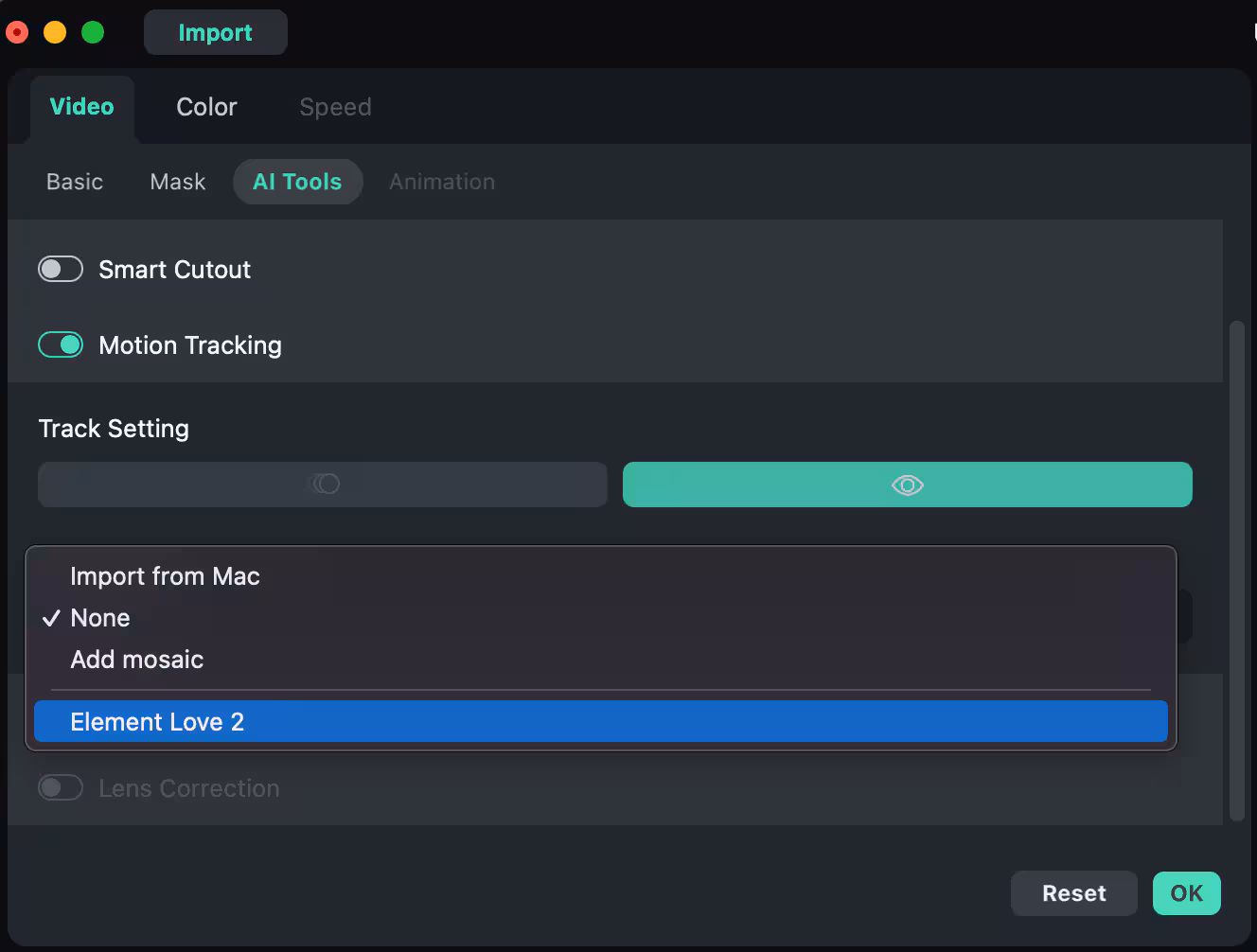The height and width of the screenshot is (952, 1257).
Task: Click the overlapping circles track setting icon
Action: tap(324, 485)
